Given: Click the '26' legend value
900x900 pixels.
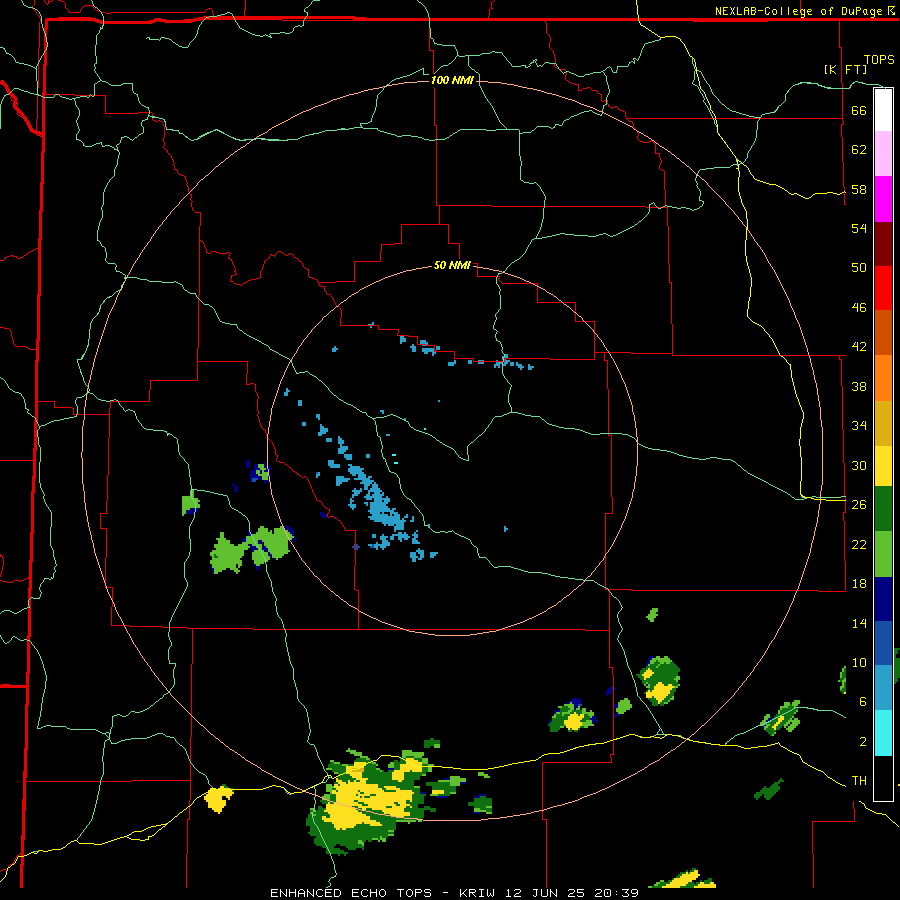Looking at the screenshot, I should [859, 505].
